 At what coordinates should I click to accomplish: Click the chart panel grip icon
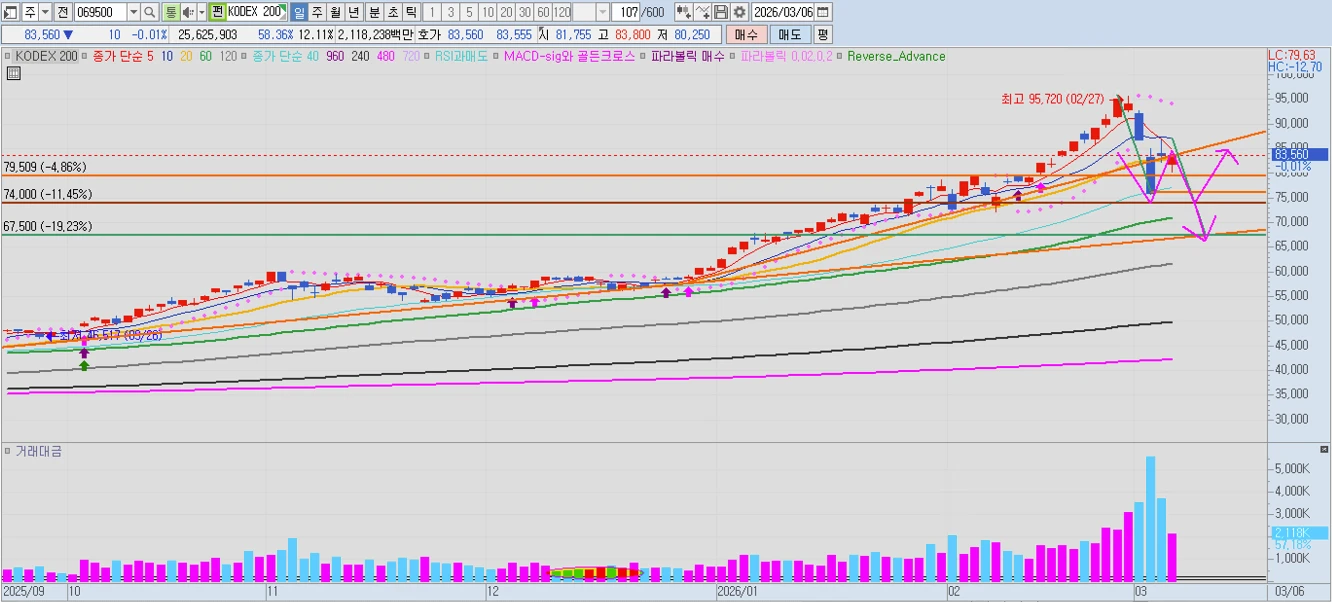13,73
